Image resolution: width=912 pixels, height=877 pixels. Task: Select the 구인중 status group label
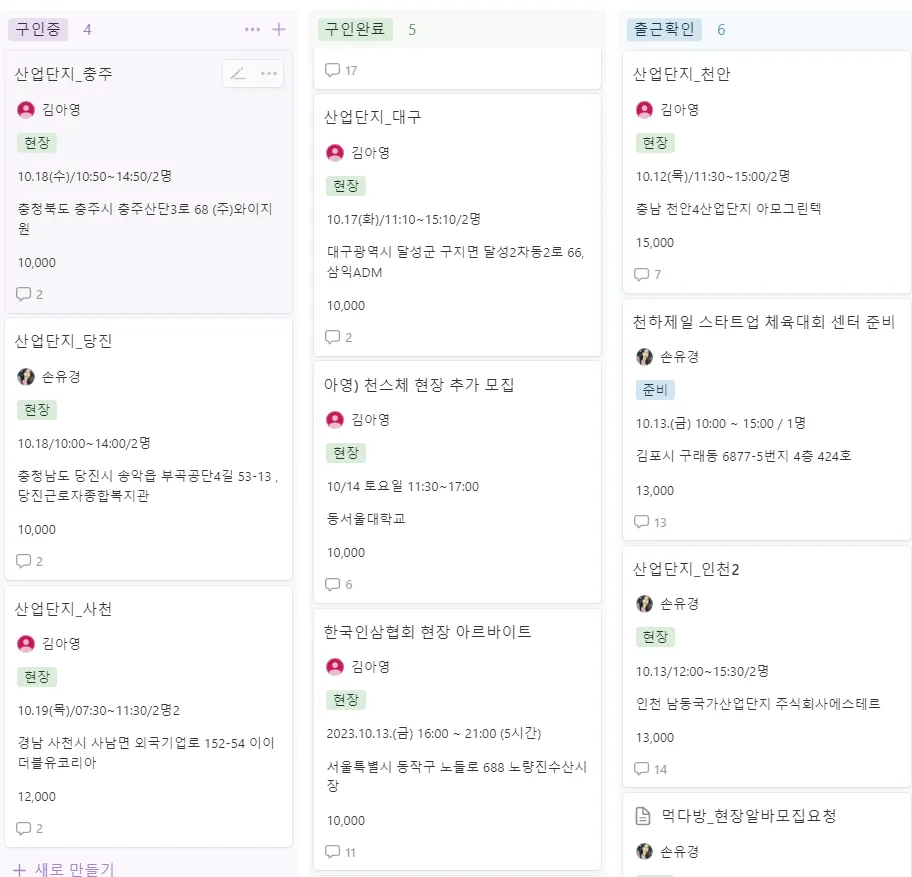[x=38, y=30]
